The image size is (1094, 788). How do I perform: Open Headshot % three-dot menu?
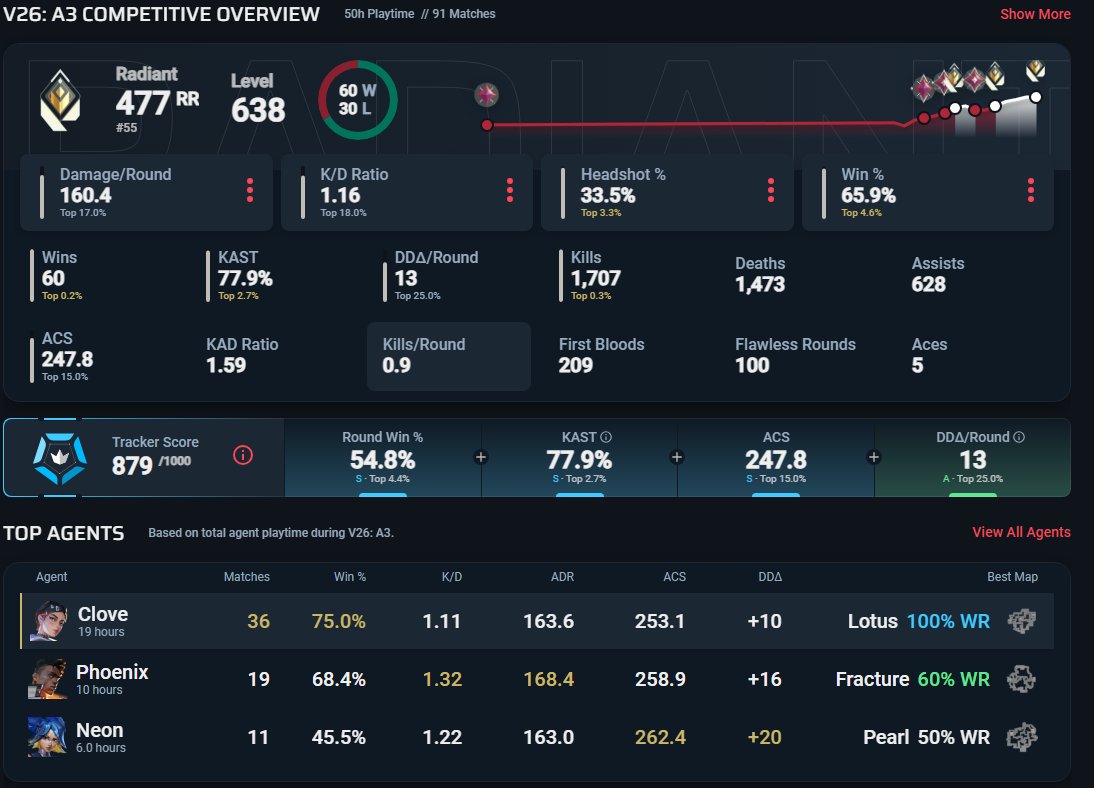pos(770,191)
